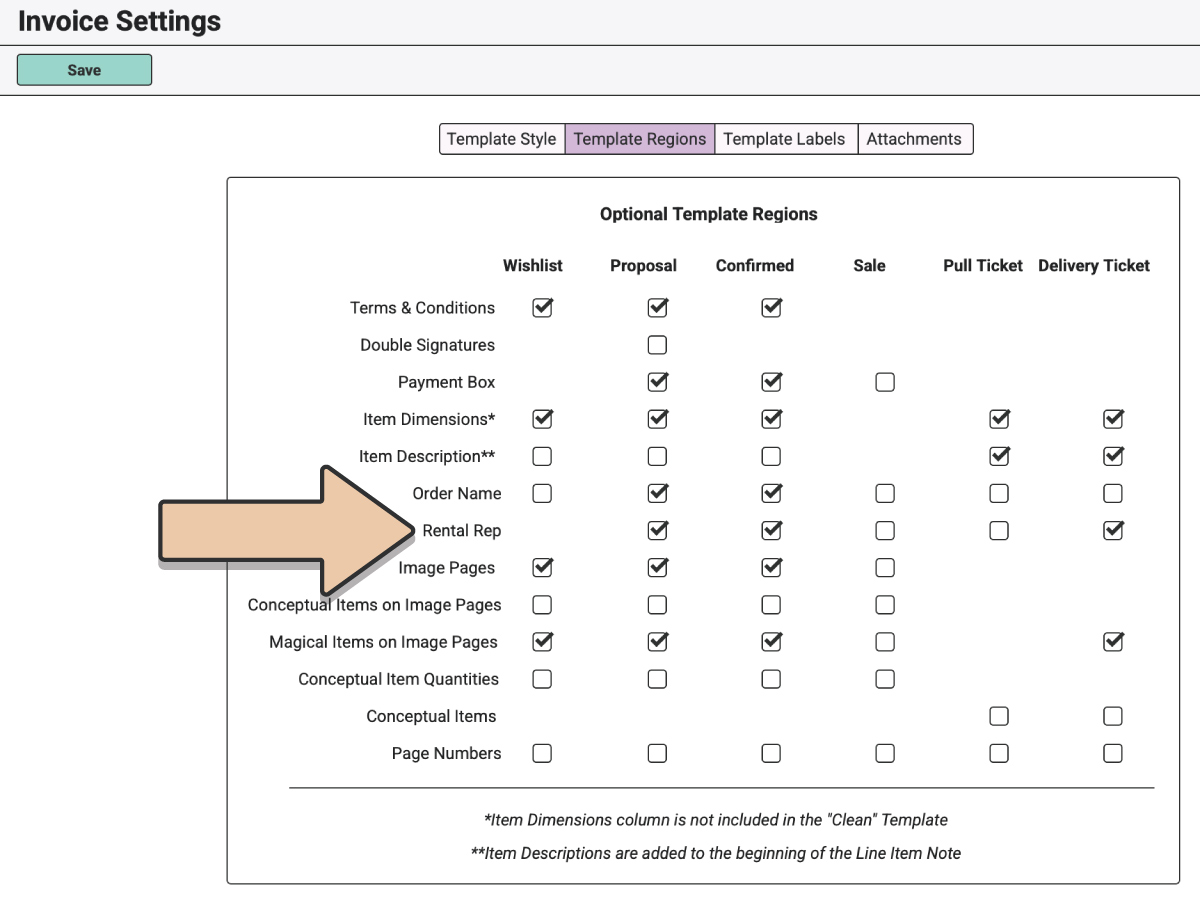Screen dimensions: 1200x904
Task: Check Conceptual Items on Image Pages for Sale
Action: coord(885,605)
